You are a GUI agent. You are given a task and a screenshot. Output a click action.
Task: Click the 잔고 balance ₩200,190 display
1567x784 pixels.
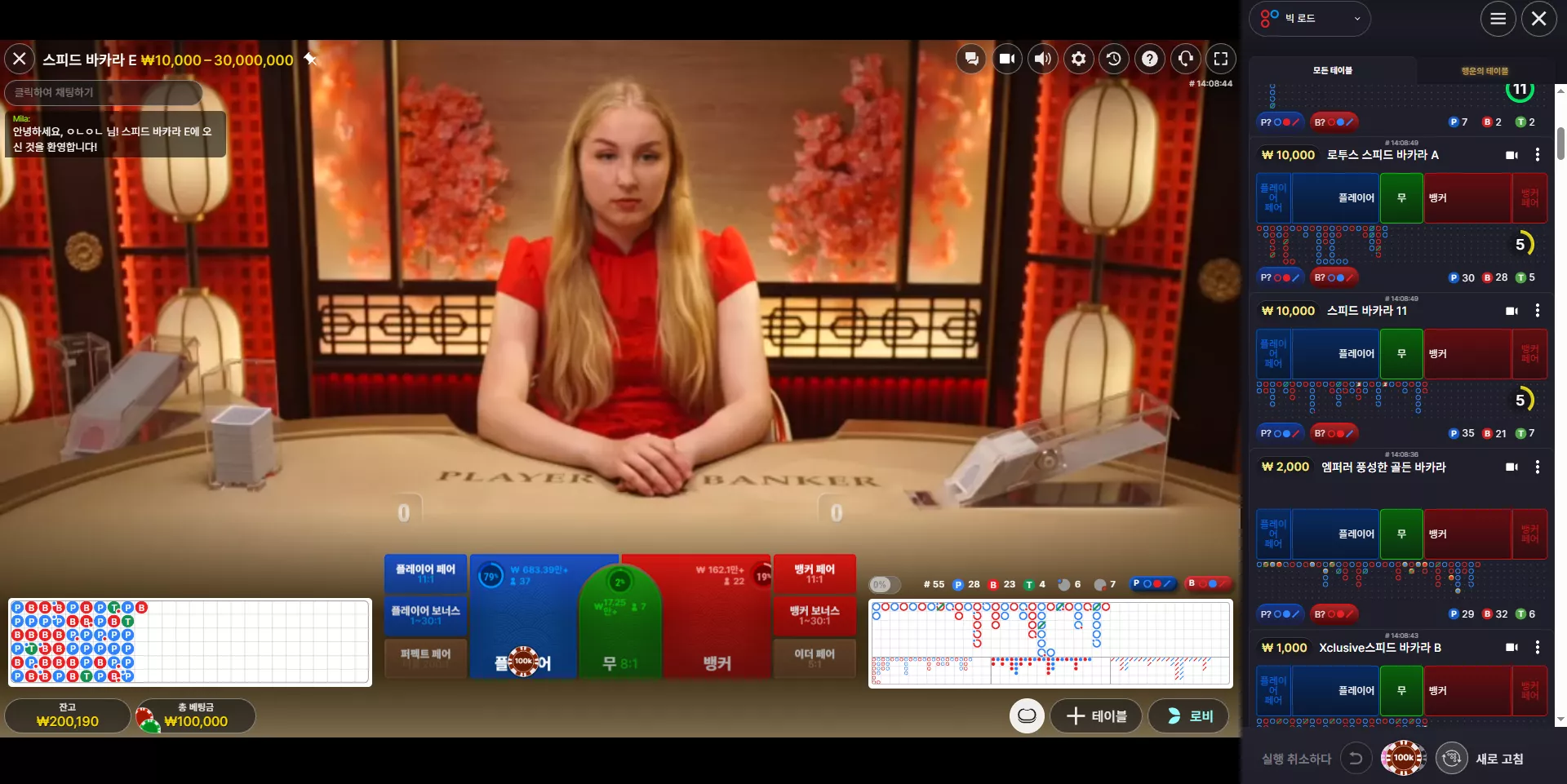[68, 715]
